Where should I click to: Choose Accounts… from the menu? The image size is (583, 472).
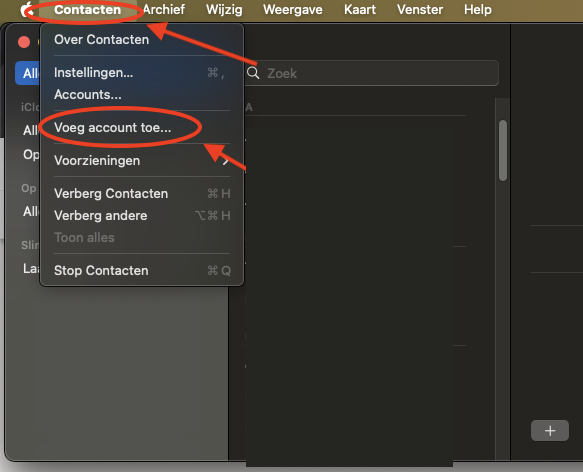[x=142, y=94]
